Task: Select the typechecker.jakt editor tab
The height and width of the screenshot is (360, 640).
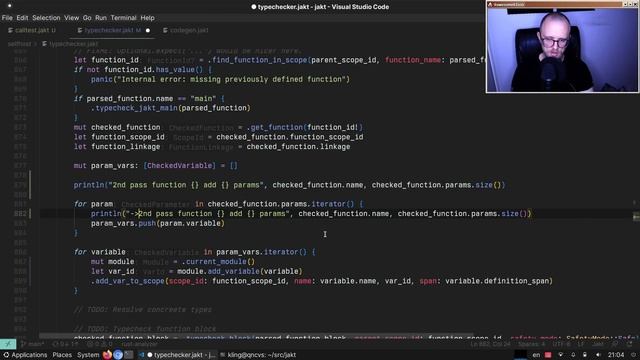Action: [112, 30]
